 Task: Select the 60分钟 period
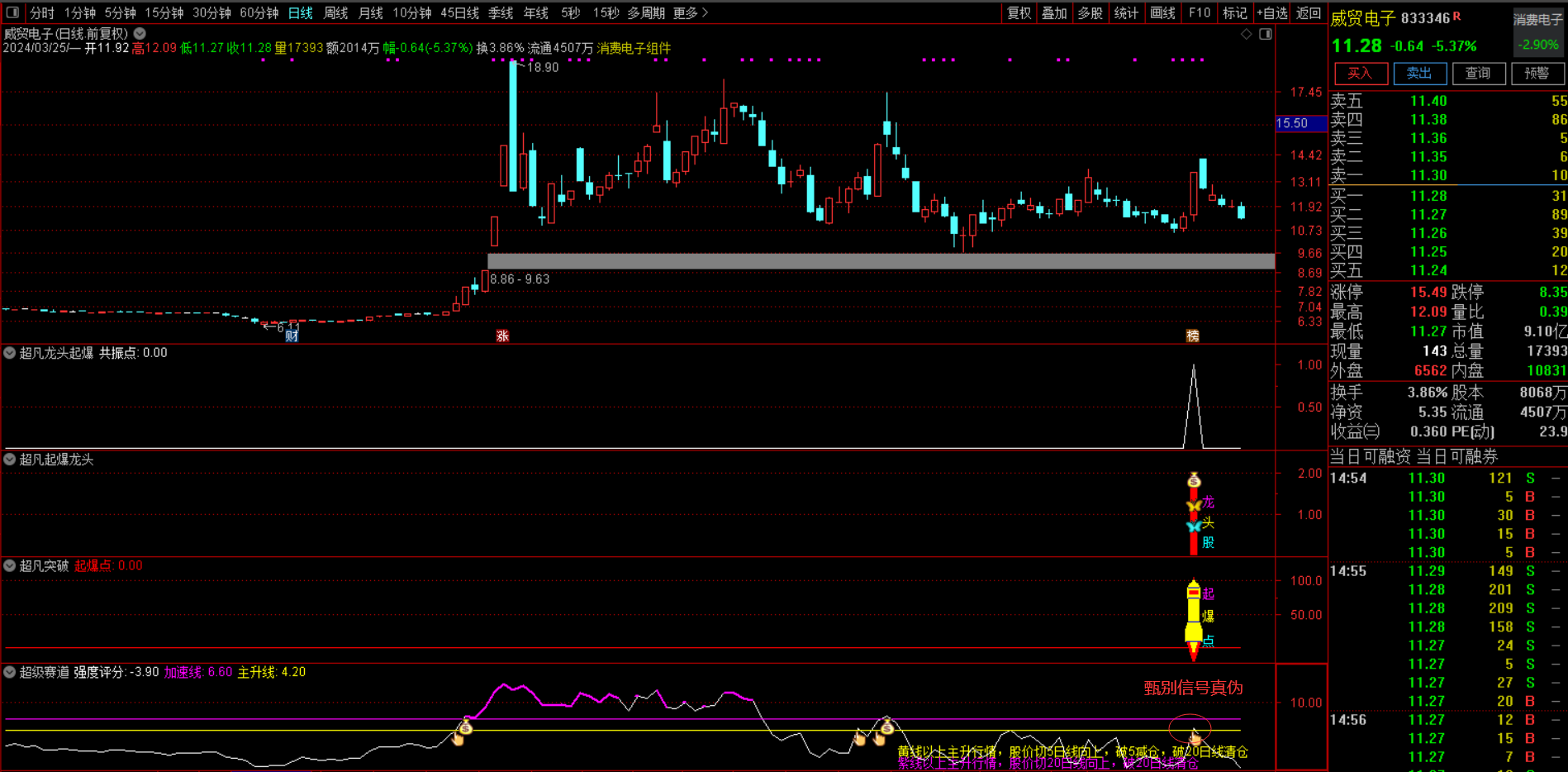pos(259,13)
